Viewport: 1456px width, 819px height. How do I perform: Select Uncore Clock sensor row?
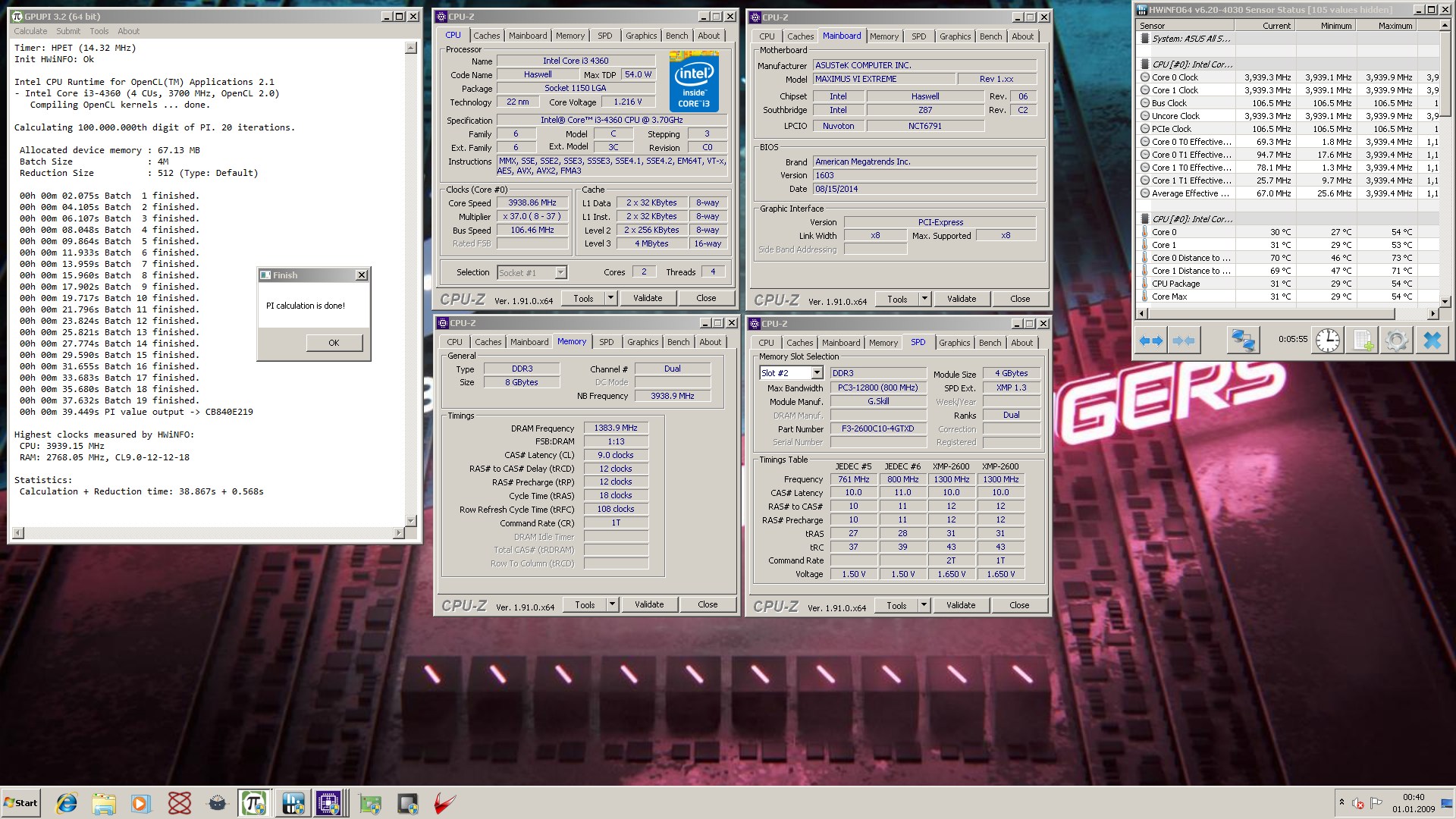pyautogui.click(x=1289, y=116)
